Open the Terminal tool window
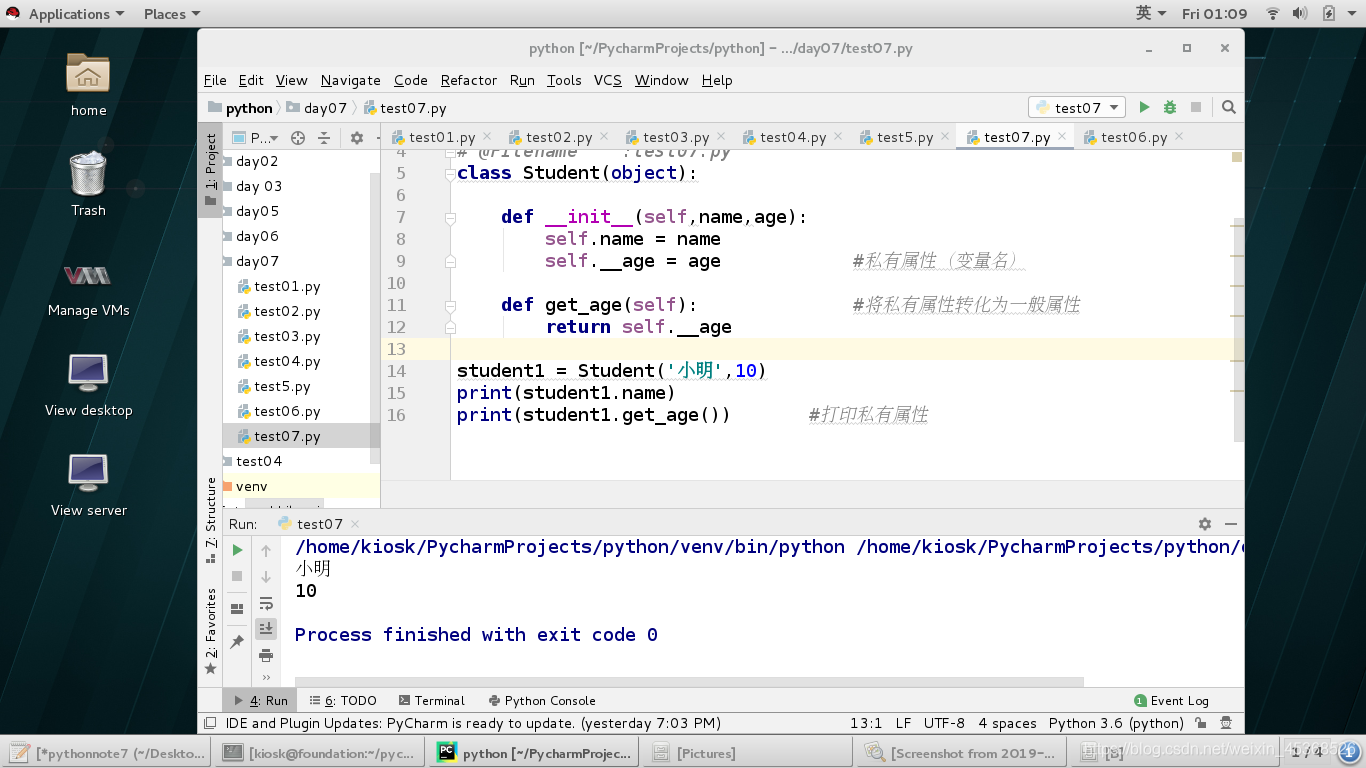 432,701
